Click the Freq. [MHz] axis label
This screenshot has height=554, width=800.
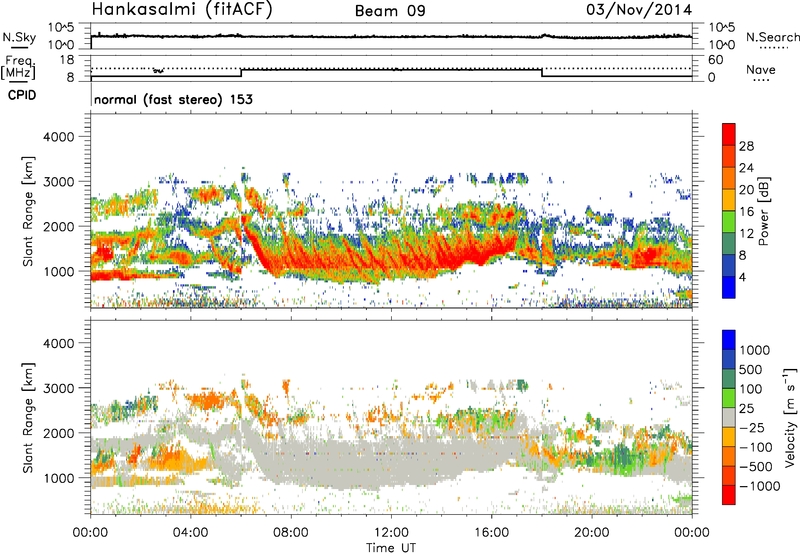[18, 68]
